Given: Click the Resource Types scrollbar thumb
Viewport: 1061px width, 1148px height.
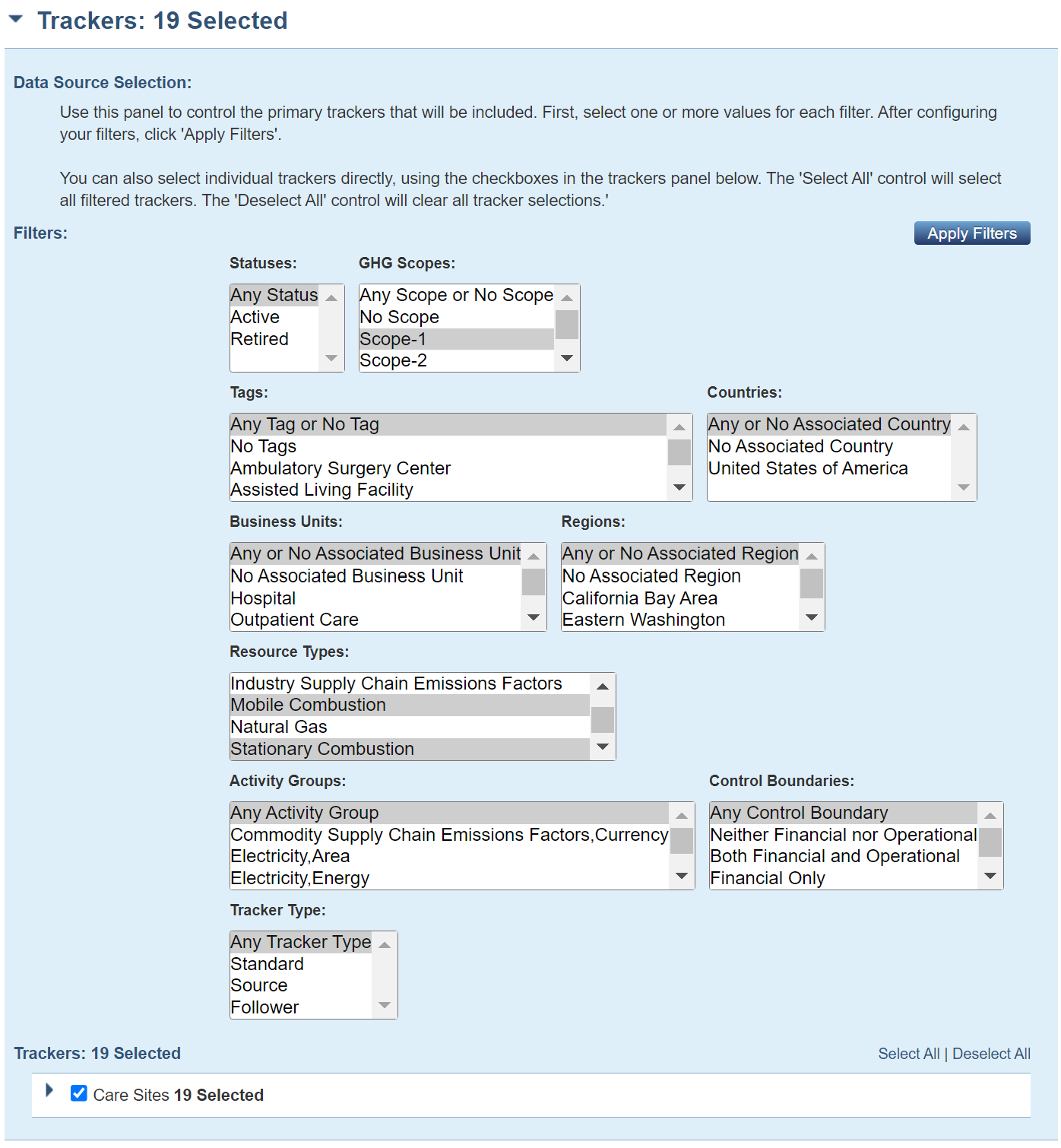Looking at the screenshot, I should (x=603, y=720).
